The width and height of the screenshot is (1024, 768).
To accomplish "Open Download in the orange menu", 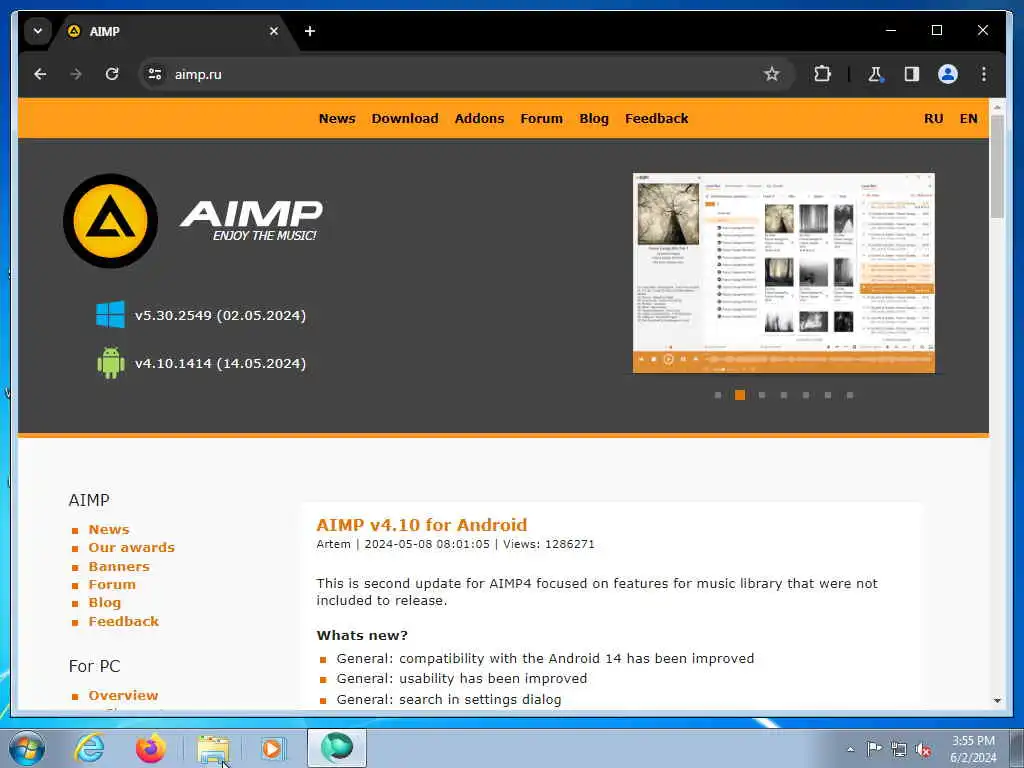I will pos(405,118).
